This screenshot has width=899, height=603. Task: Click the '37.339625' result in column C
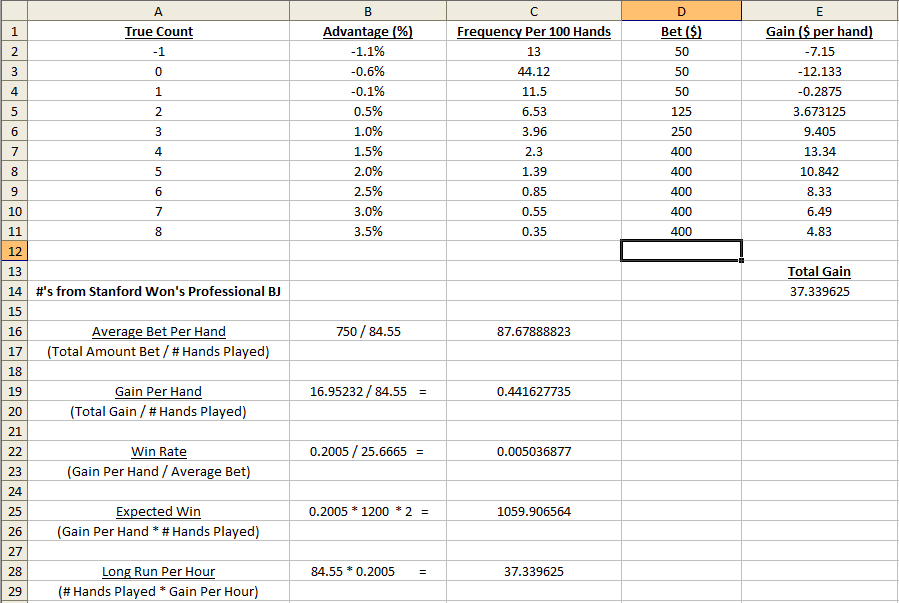click(534, 571)
